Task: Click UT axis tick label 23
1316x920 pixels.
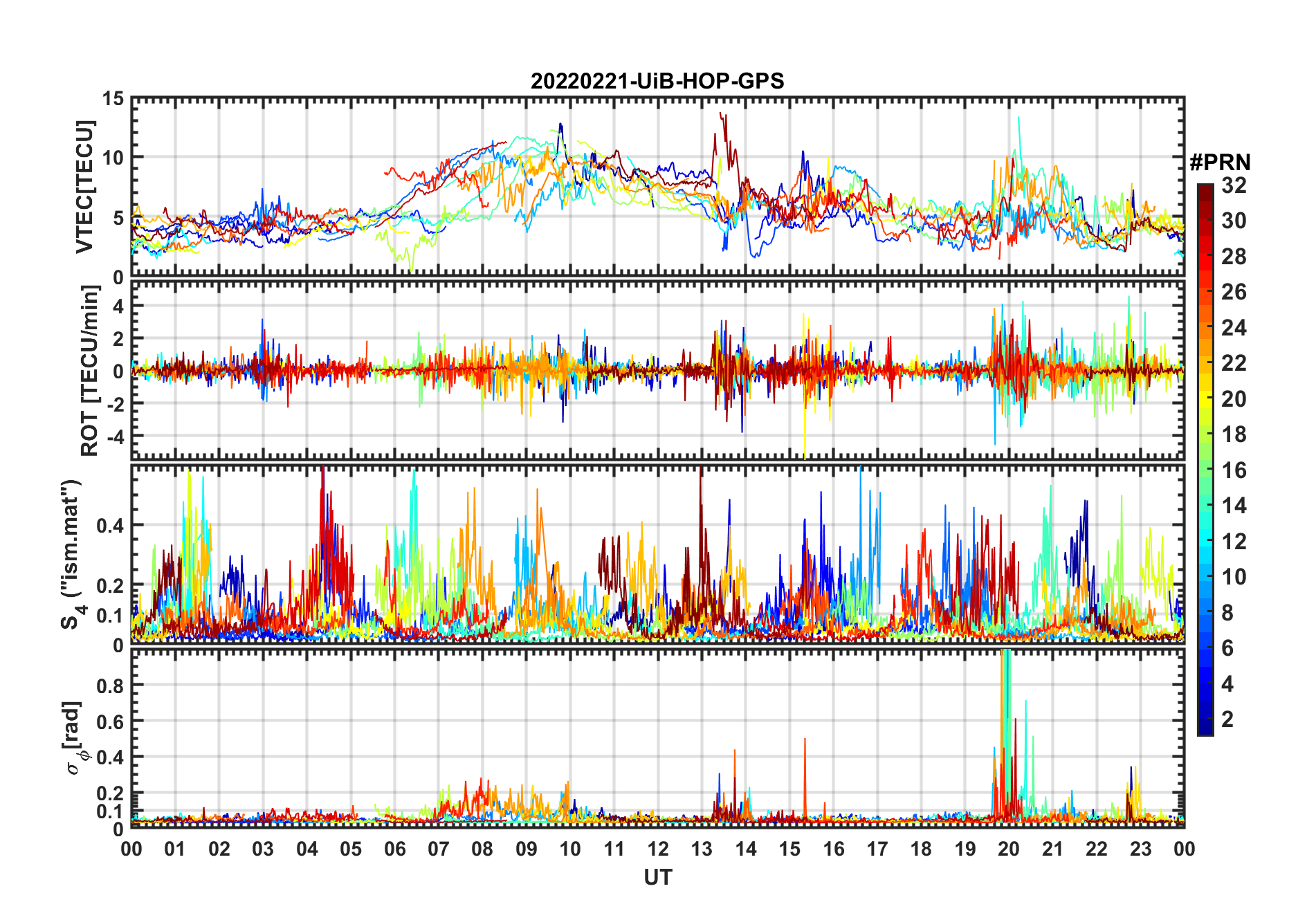Action: (1141, 849)
